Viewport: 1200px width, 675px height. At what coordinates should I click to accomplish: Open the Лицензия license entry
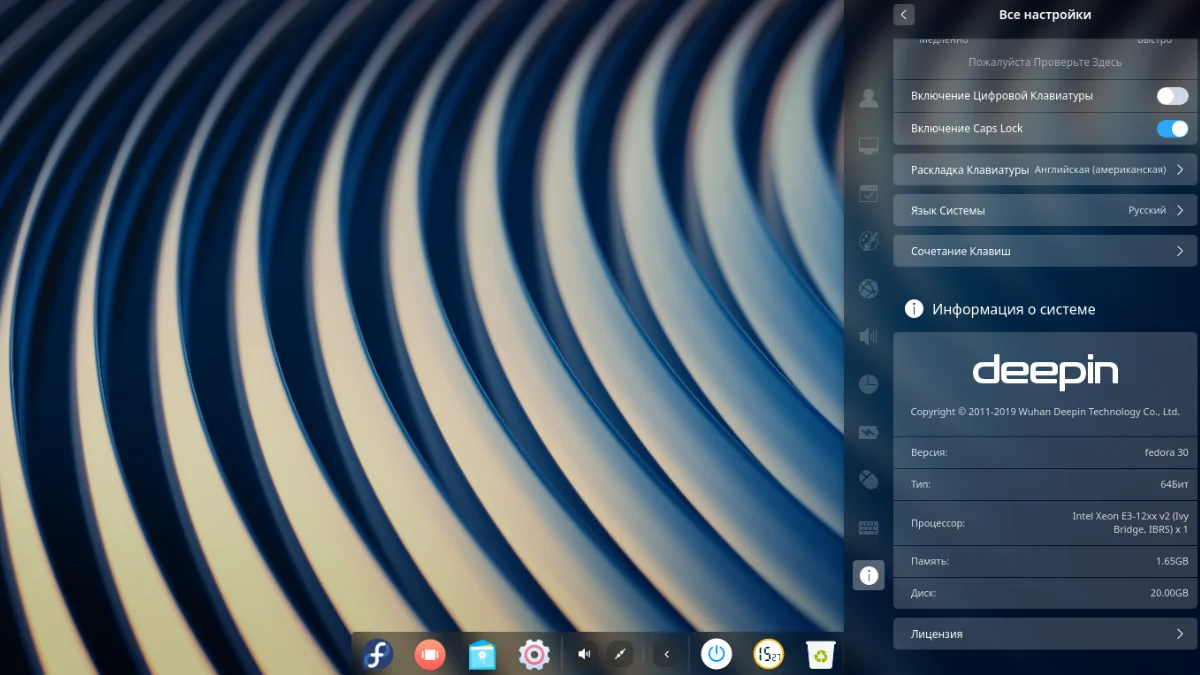coord(1044,634)
